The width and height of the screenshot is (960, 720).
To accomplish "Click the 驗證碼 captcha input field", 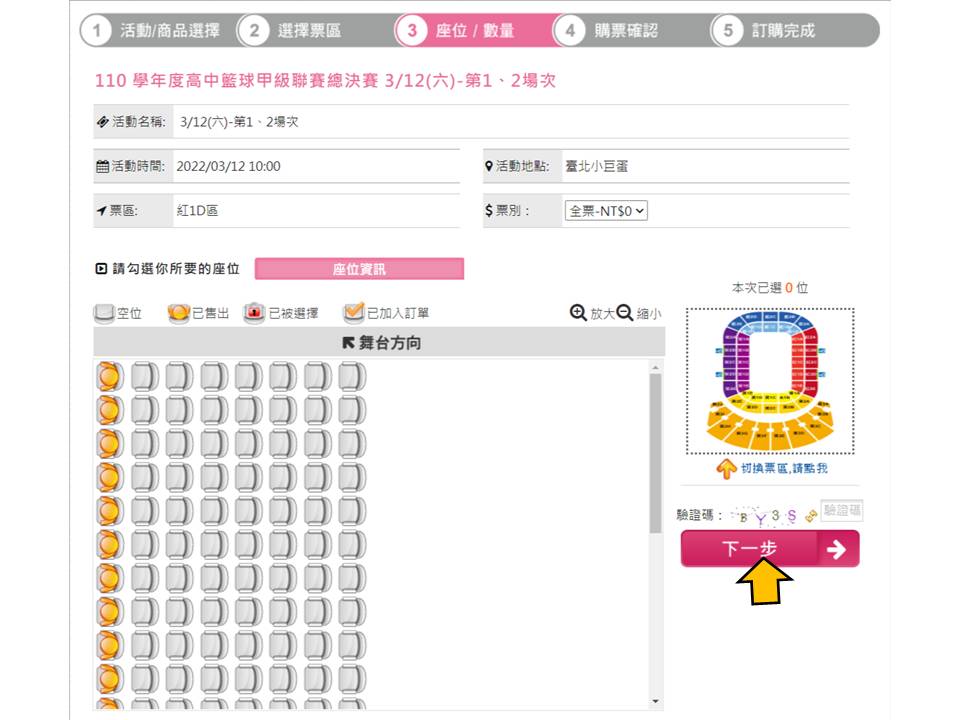I will click(x=842, y=511).
